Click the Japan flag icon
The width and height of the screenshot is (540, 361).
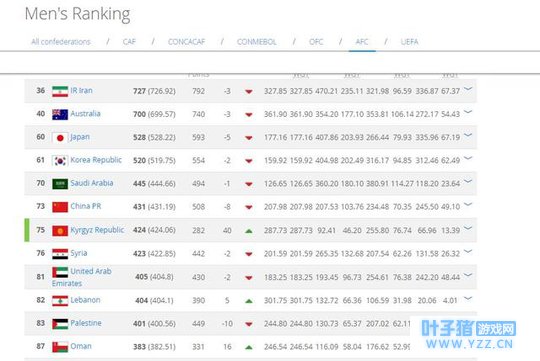coord(60,138)
